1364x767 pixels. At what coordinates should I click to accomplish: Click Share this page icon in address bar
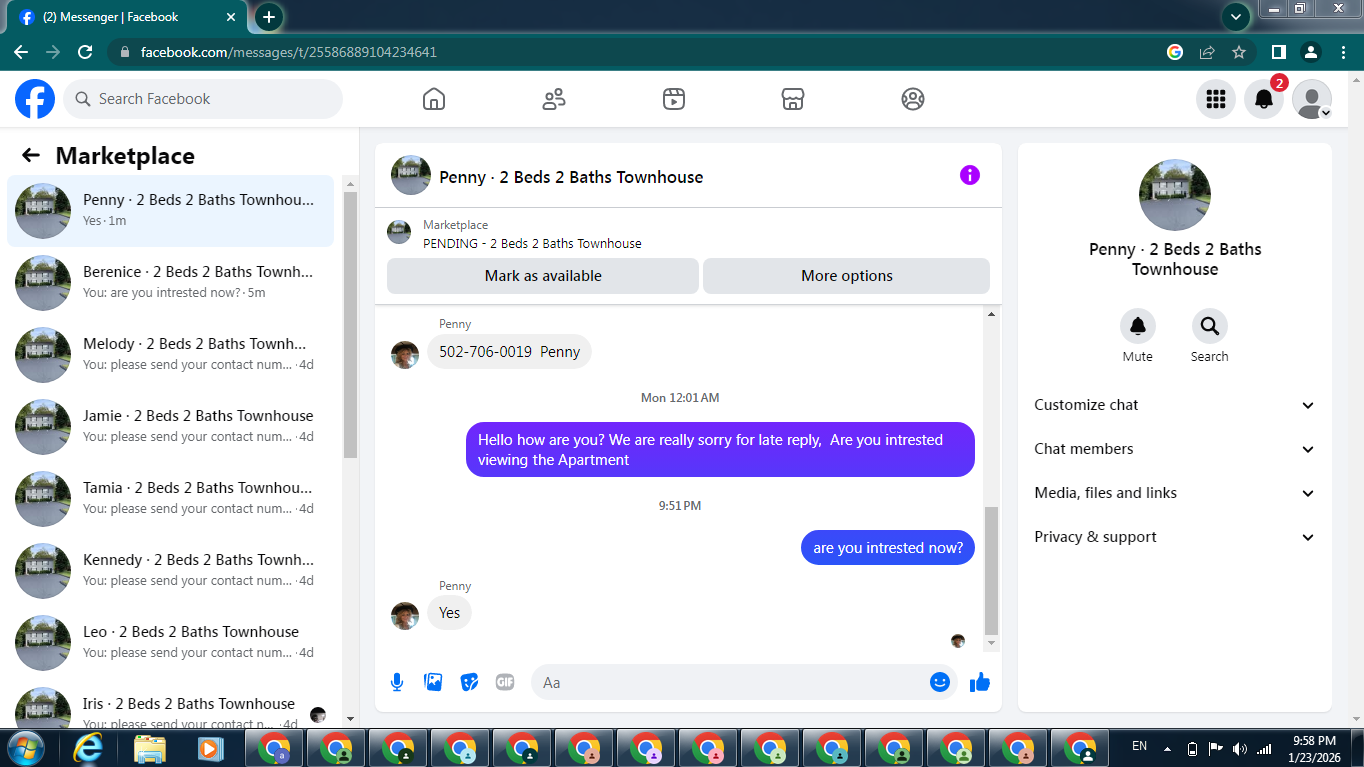pyautogui.click(x=1207, y=52)
